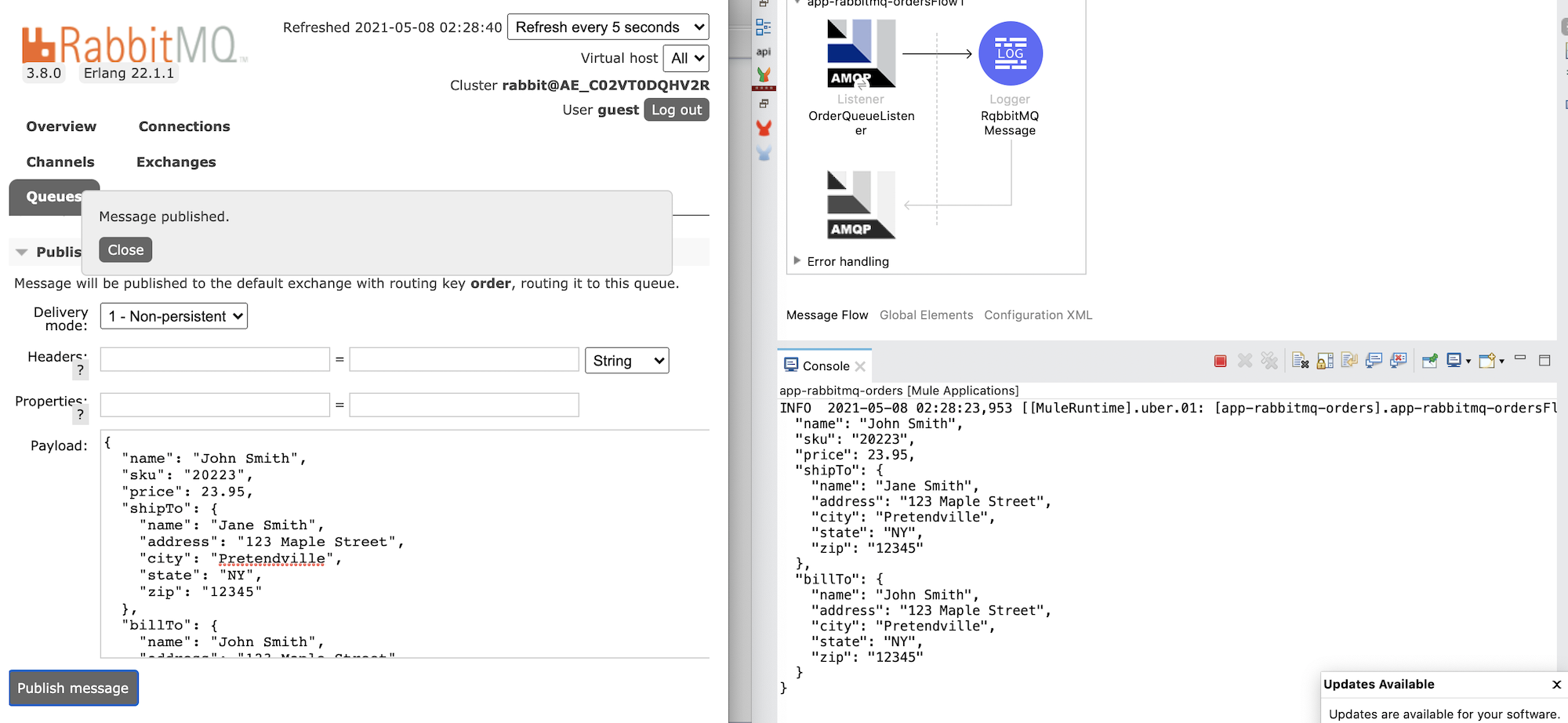Switch to the Message Flow tab
1568x723 pixels.
click(827, 315)
